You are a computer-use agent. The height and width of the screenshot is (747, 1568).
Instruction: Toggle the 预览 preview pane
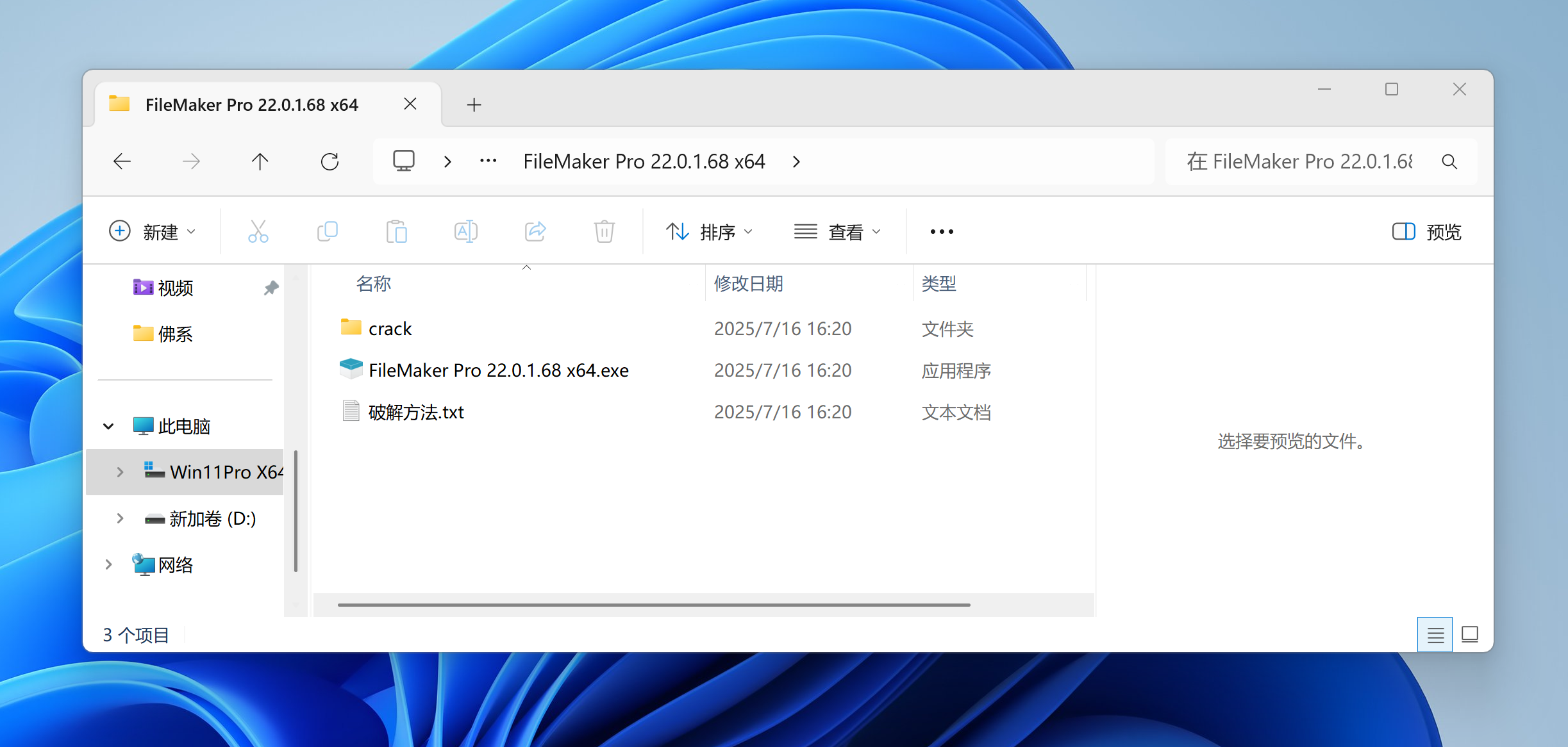[1427, 231]
